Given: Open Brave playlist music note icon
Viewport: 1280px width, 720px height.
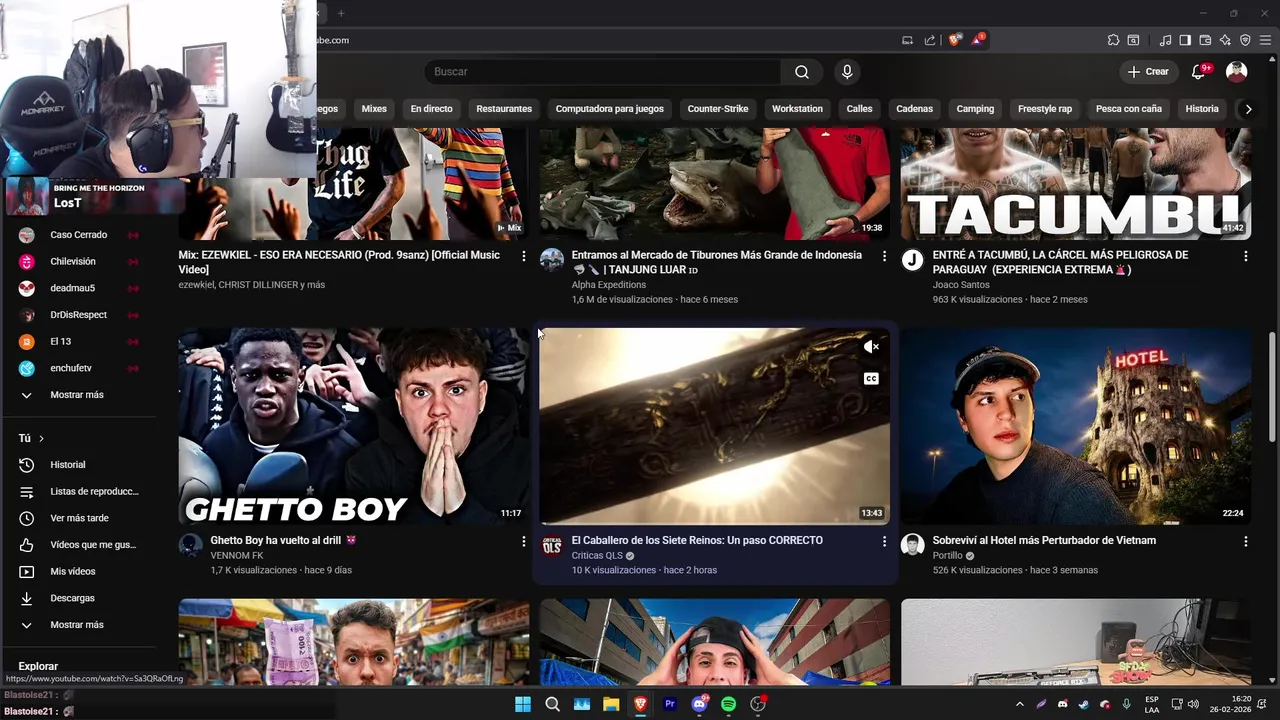Looking at the screenshot, I should coord(1165,40).
